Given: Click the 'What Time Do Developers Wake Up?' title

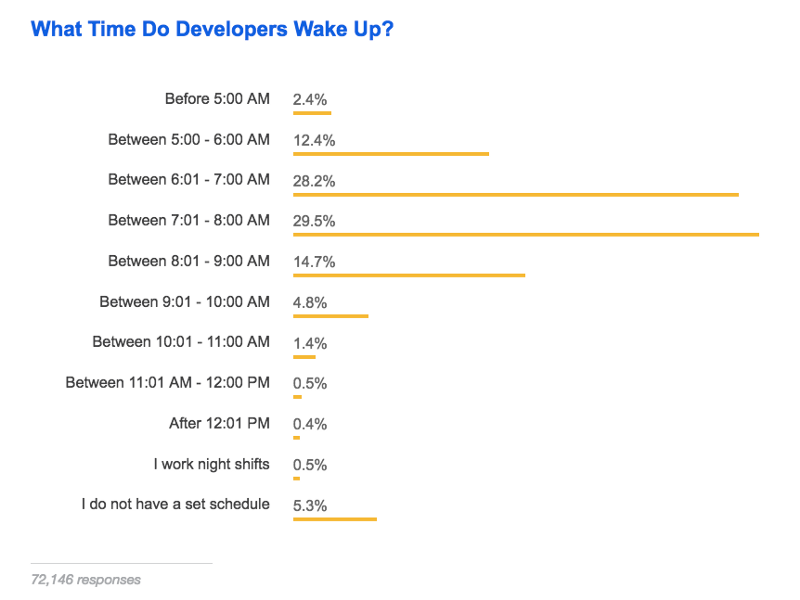Looking at the screenshot, I should coord(212,29).
